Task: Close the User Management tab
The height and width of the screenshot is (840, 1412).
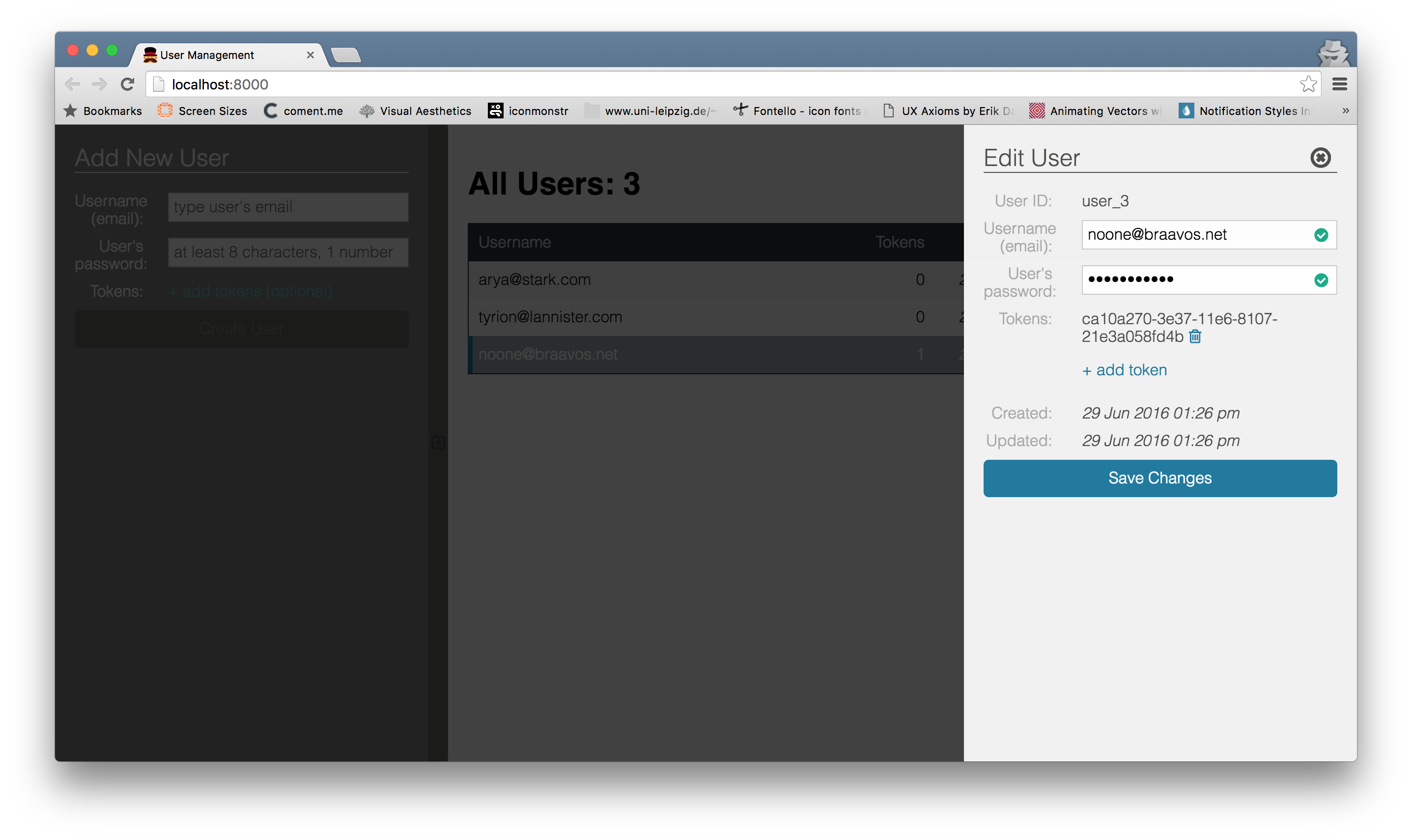Action: (310, 55)
